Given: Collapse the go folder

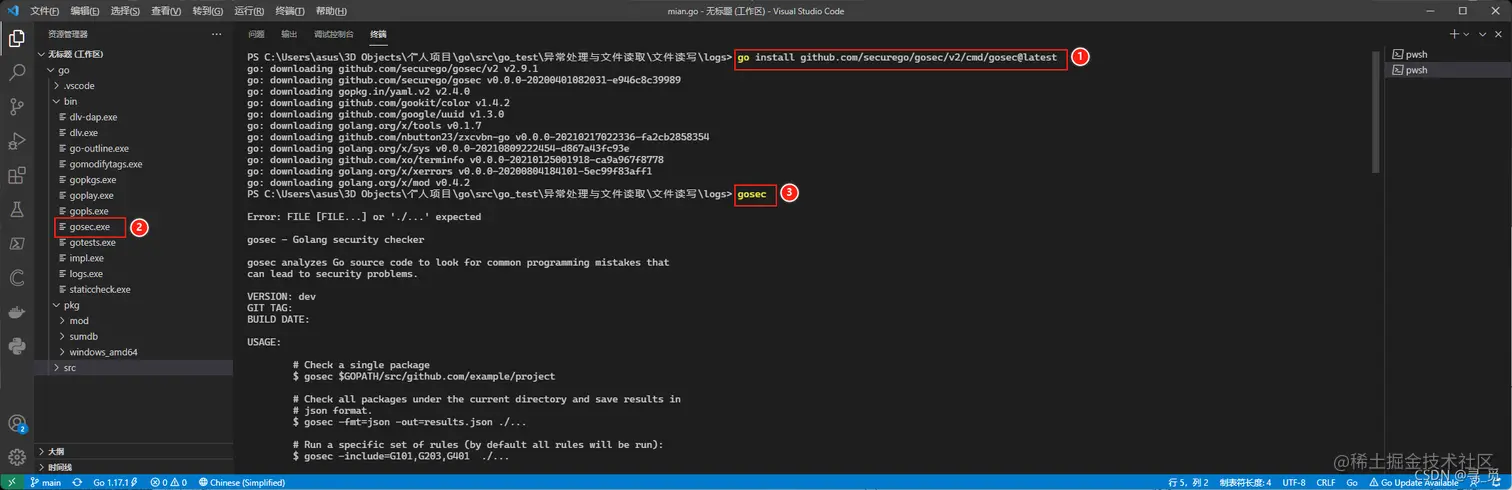Looking at the screenshot, I should (x=134, y=70).
